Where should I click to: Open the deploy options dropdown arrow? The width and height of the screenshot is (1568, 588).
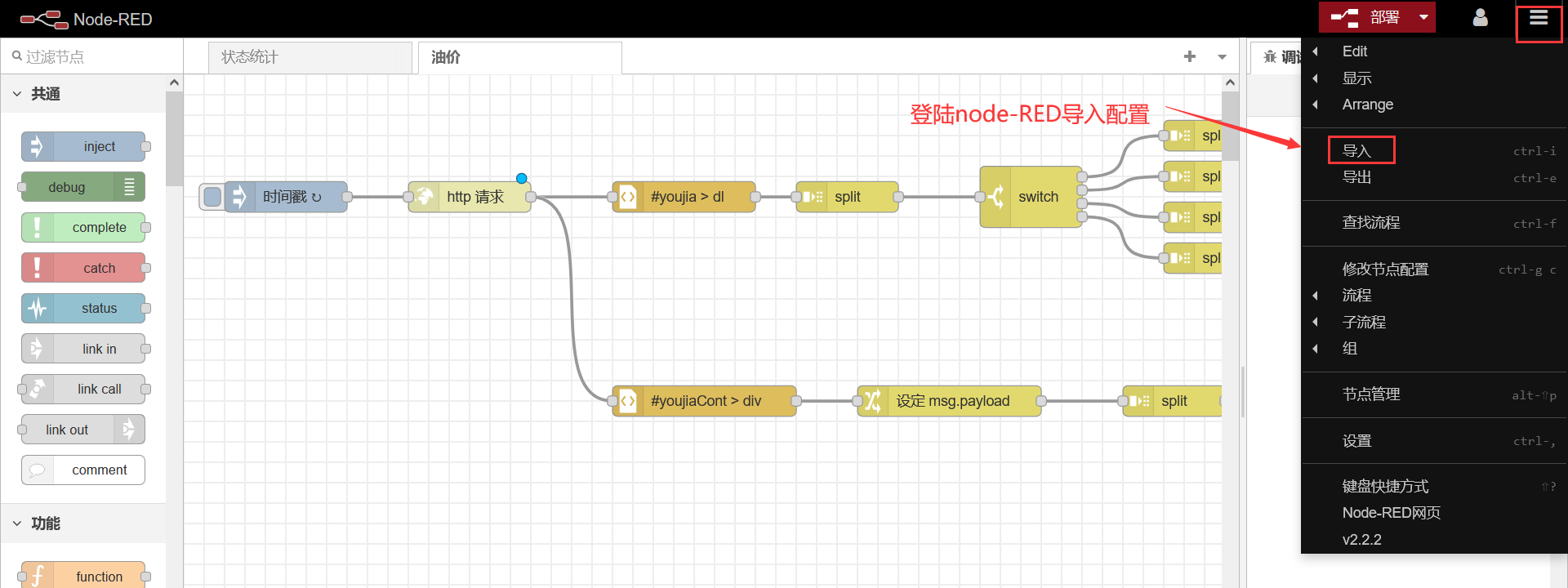click(x=1423, y=18)
